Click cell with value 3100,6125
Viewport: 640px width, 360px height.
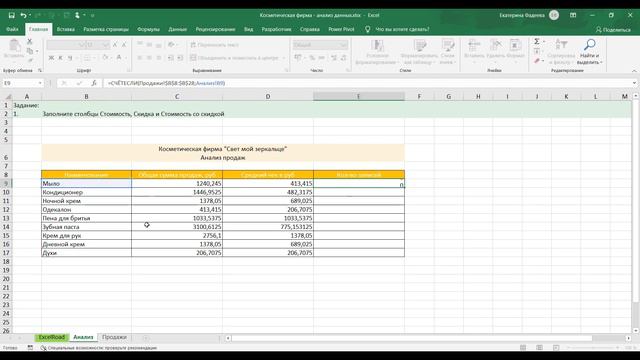[177, 227]
